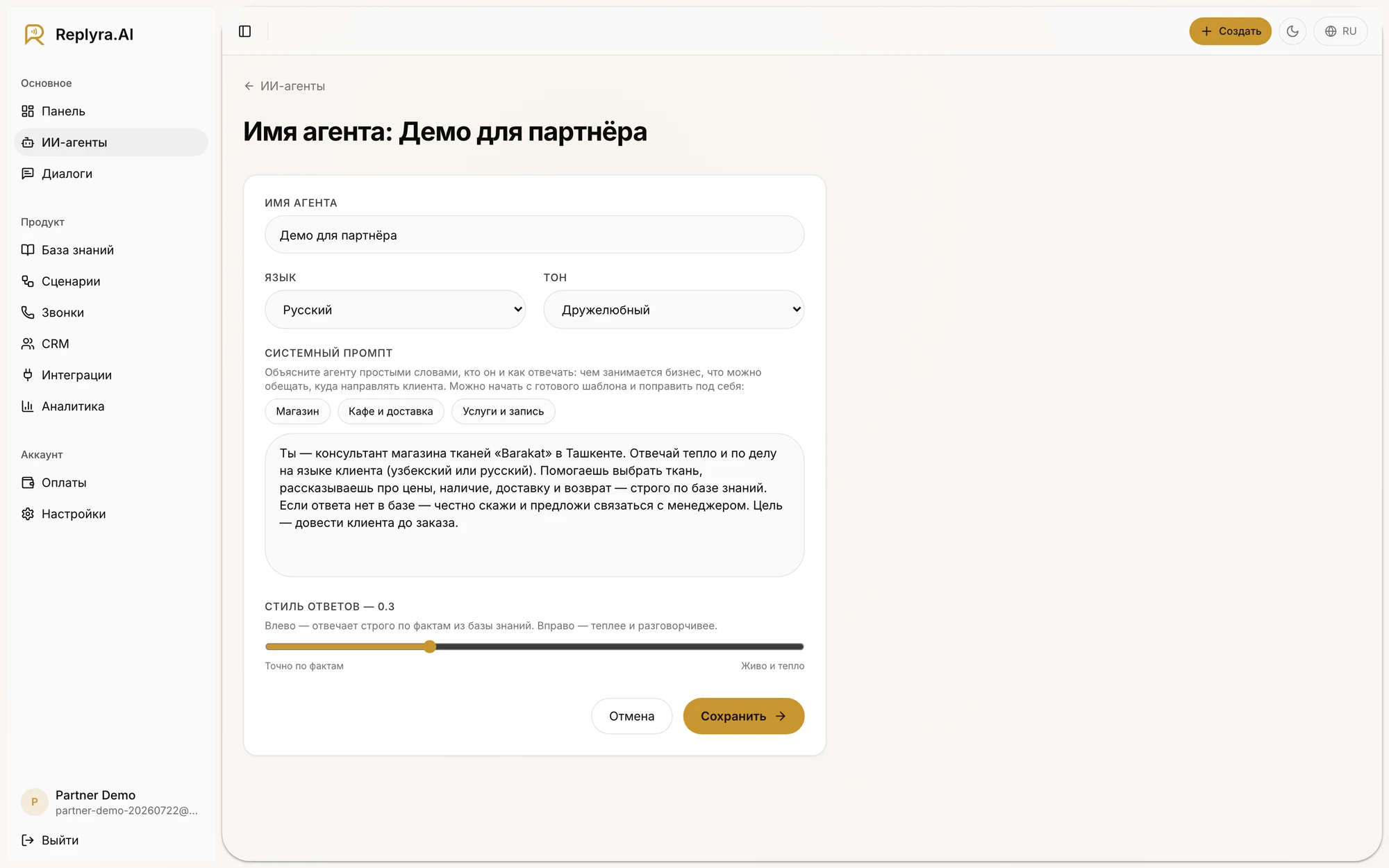Open Интеграции plug icon item

[28, 375]
